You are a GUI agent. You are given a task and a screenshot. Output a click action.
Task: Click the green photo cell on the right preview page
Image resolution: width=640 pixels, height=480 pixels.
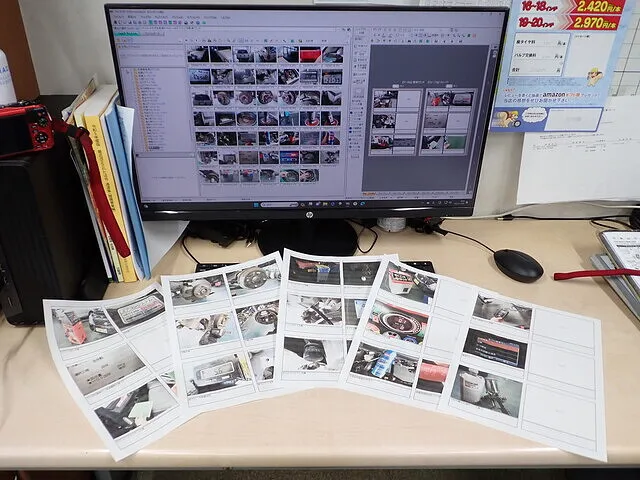(x=457, y=143)
